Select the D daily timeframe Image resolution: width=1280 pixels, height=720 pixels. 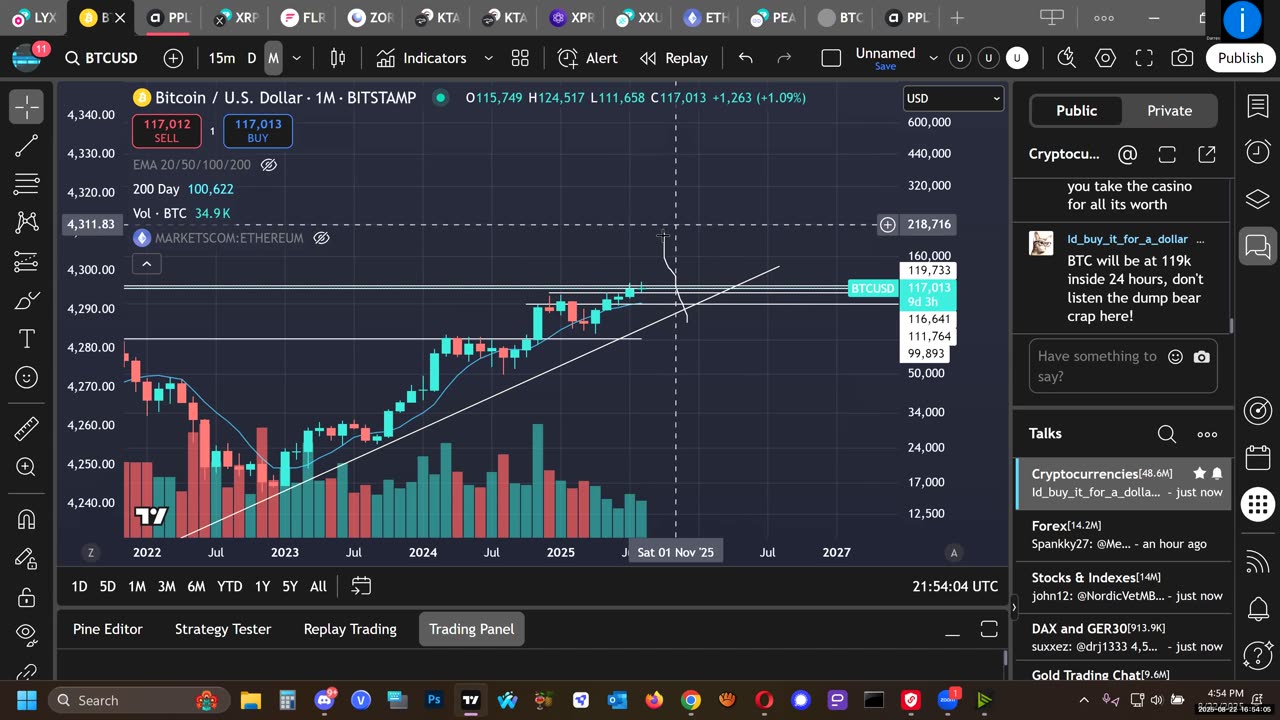(252, 58)
